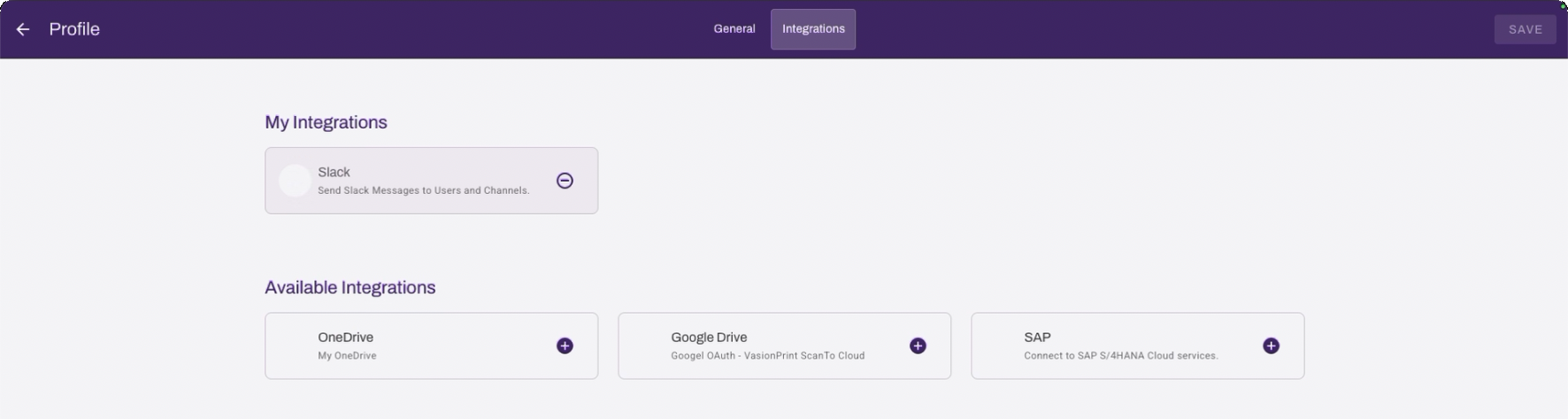1568x419 pixels.
Task: Click the SAVE button
Action: 1526,29
